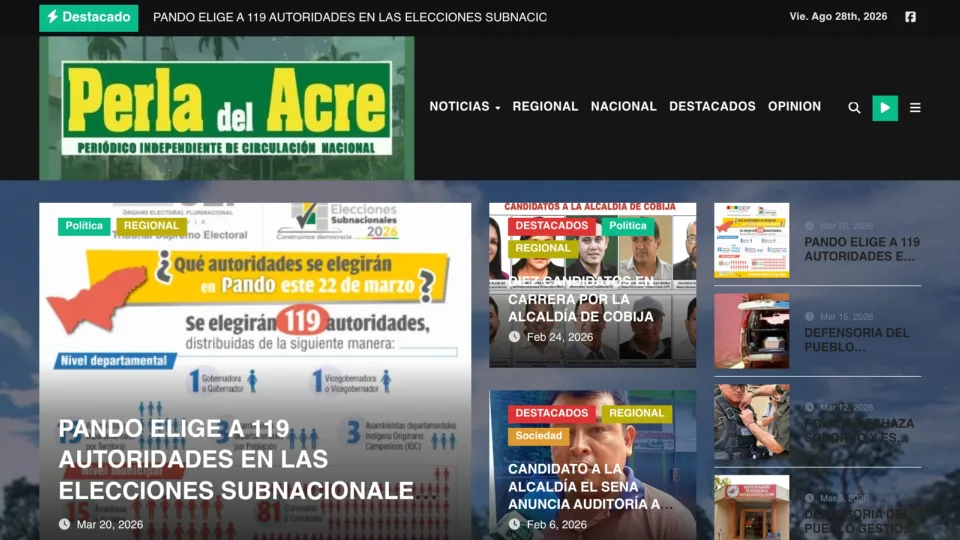This screenshot has width=960, height=540.
Task: Open sidebar thumbnail of building entrance
Action: [751, 508]
